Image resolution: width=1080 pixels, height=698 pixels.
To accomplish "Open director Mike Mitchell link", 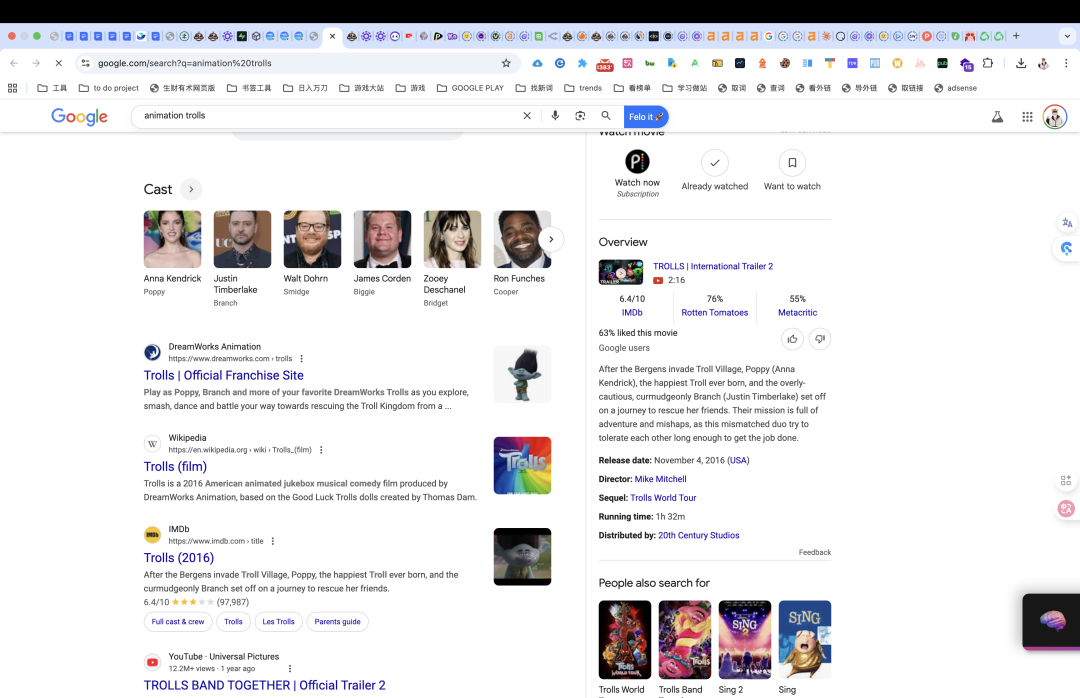I will tap(661, 479).
